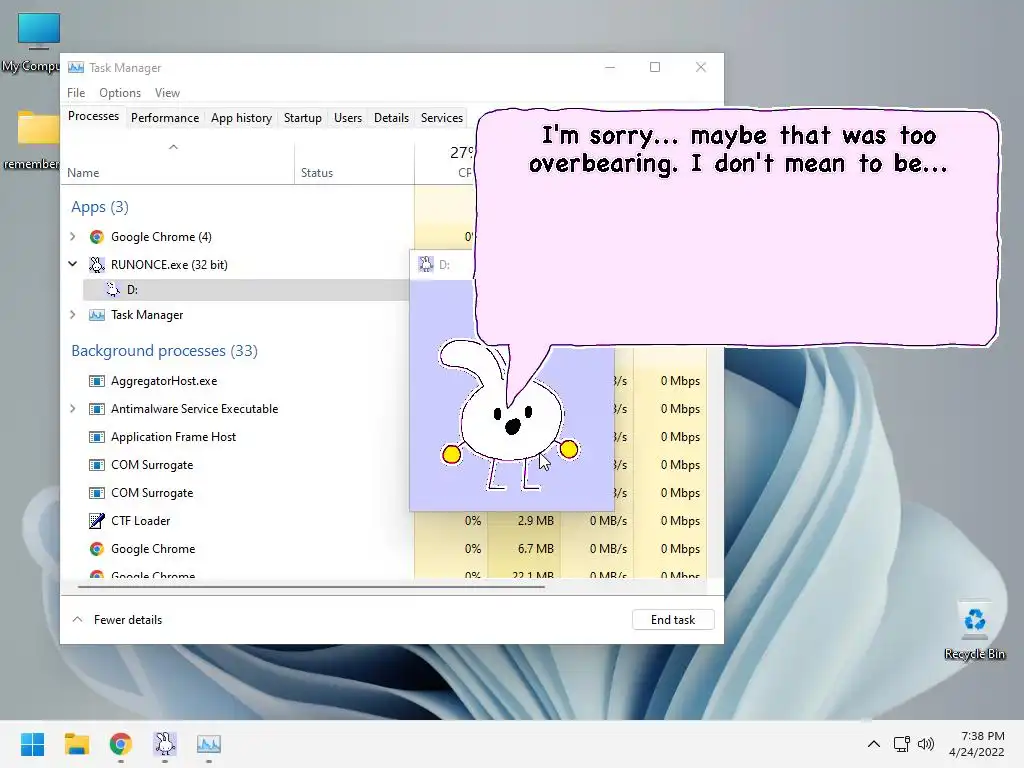The image size is (1024, 768).
Task: Click 0 Mbps network value for AggregatorHost.exe
Action: (x=680, y=381)
